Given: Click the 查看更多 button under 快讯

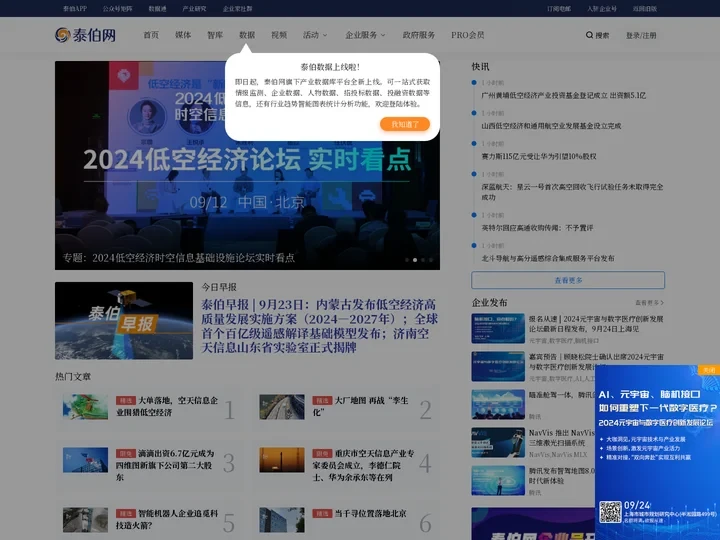Looking at the screenshot, I should (568, 280).
